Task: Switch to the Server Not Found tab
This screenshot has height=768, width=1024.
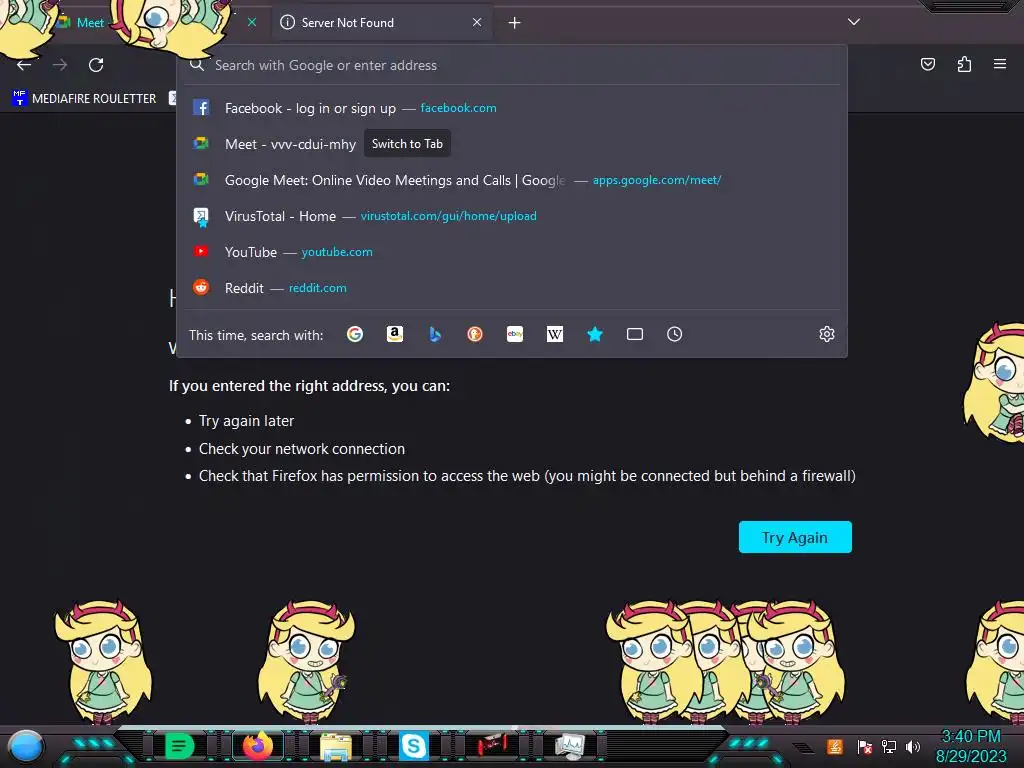Action: [x=382, y=23]
